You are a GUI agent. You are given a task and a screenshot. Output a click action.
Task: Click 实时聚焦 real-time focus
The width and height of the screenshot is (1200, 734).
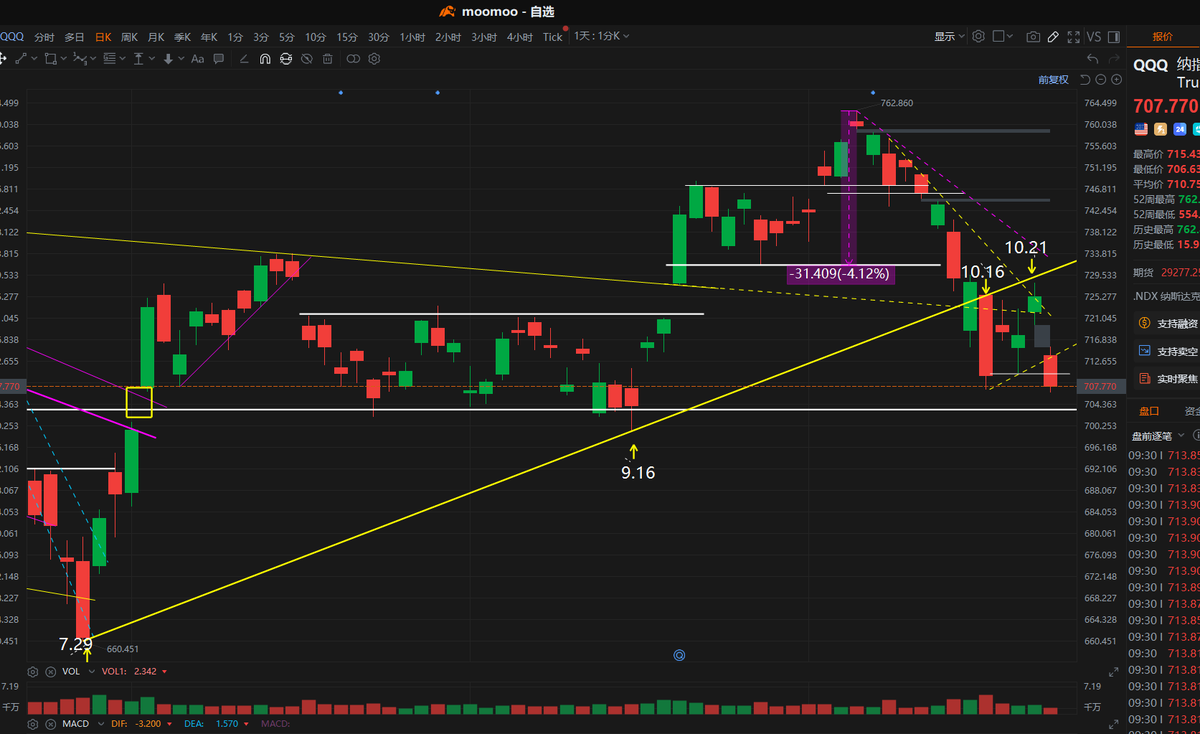(1168, 379)
